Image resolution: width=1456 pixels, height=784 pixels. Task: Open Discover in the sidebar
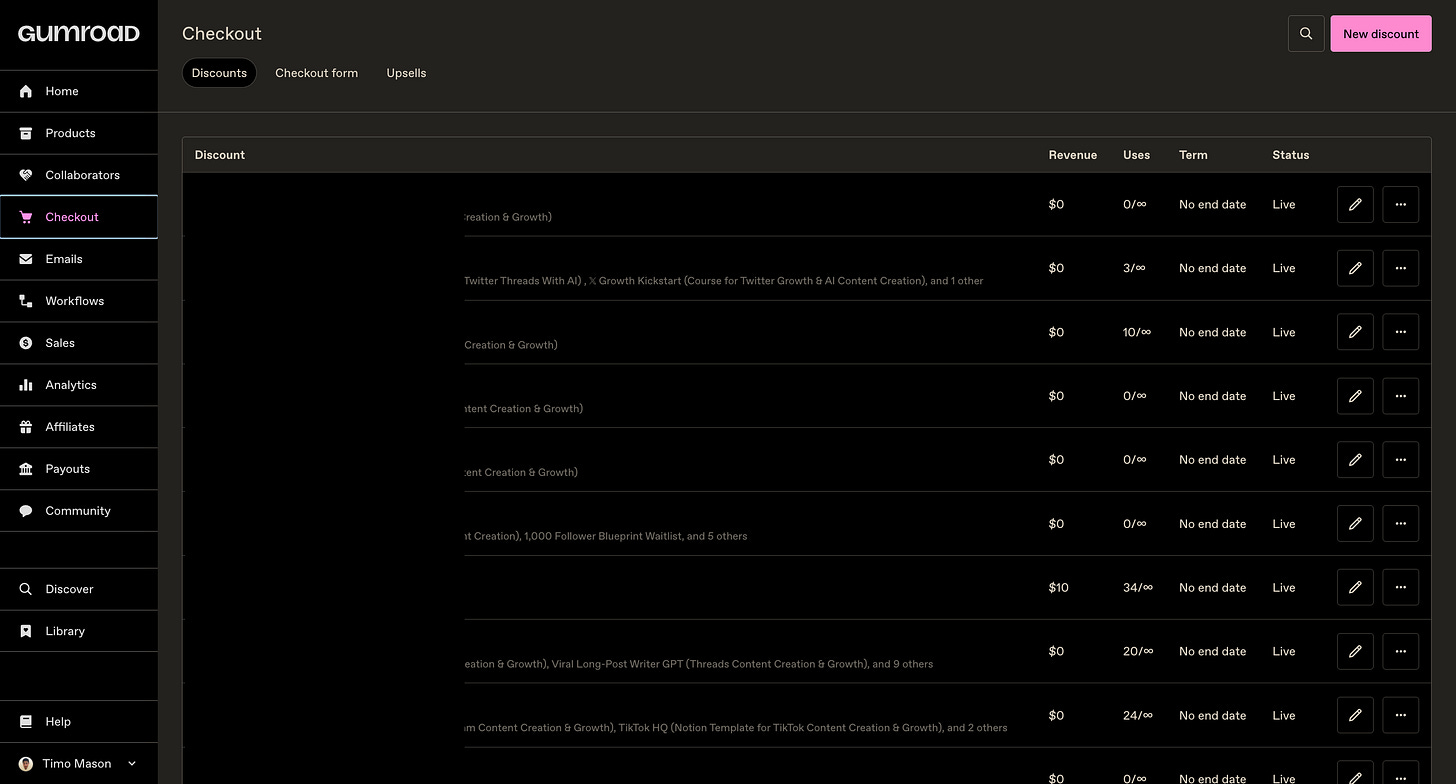[79, 589]
